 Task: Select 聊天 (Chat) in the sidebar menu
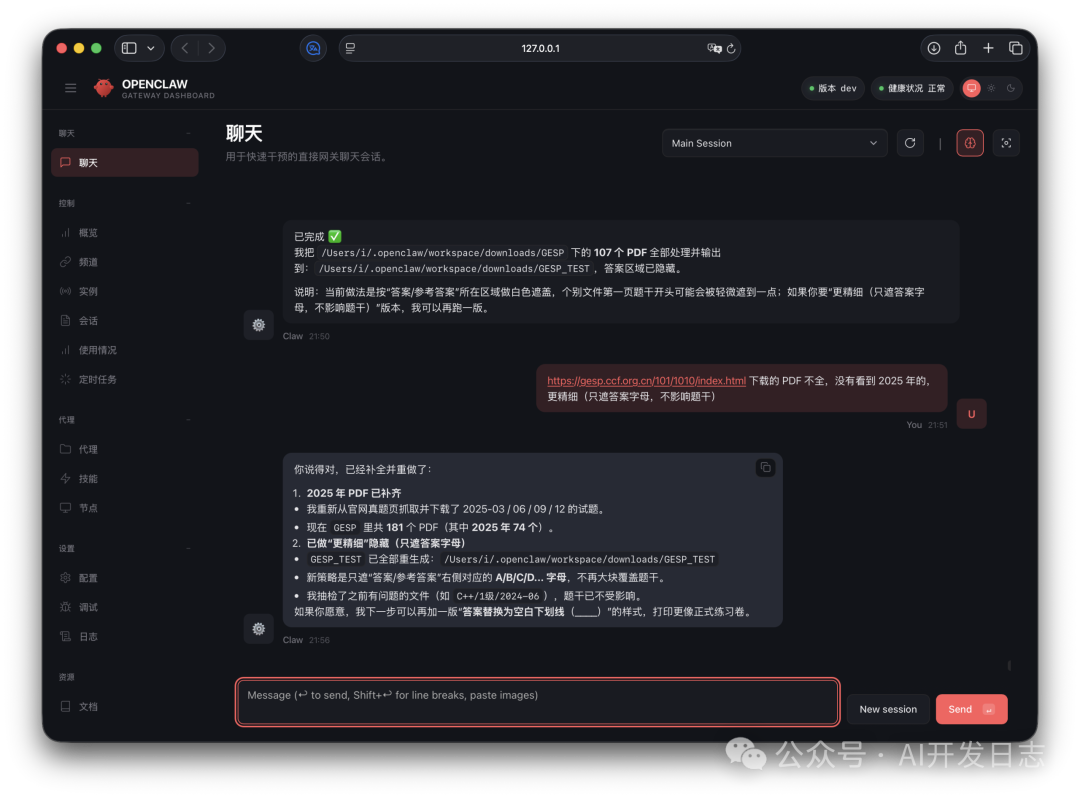point(87,161)
